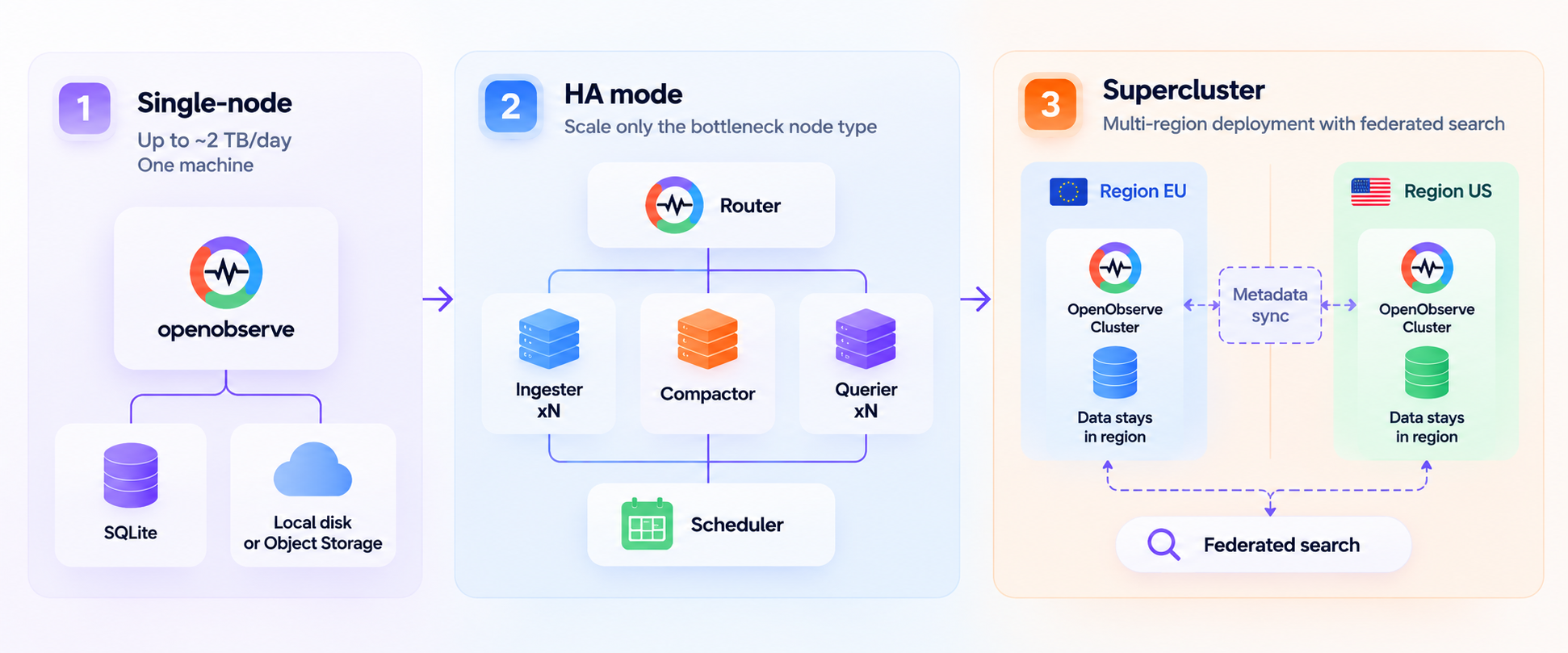
Task: Click the 'Region US' label
Action: [x=1448, y=191]
